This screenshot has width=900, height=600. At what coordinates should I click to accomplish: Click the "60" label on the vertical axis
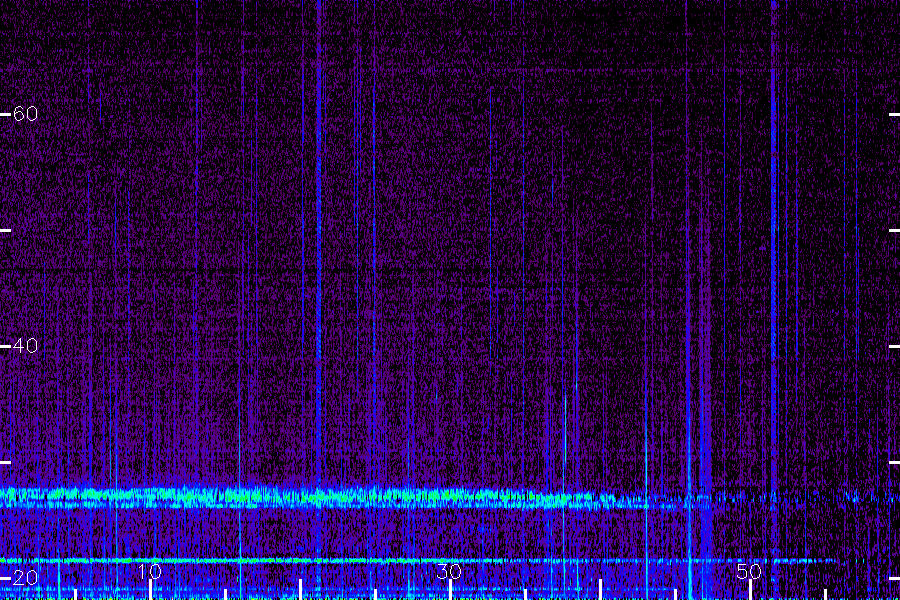tap(25, 114)
